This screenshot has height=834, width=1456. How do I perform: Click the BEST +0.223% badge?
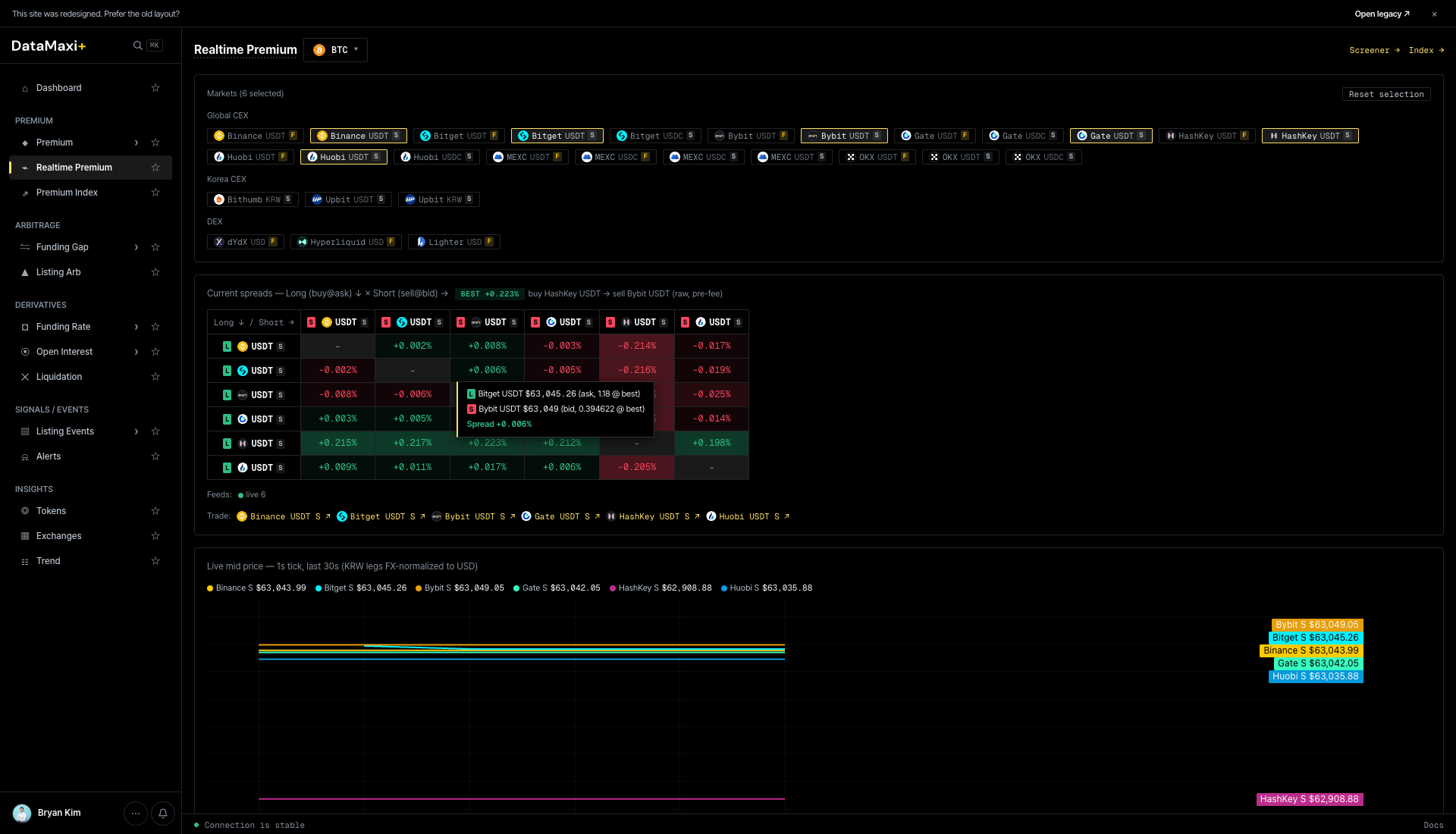point(489,294)
